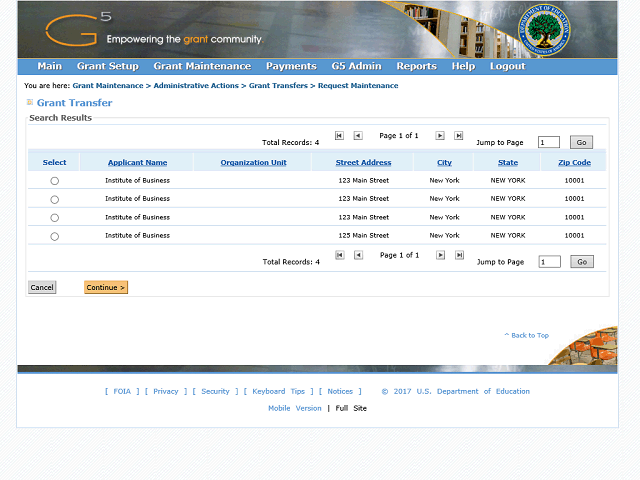Open the Payments menu
The width and height of the screenshot is (640, 480).
[291, 66]
